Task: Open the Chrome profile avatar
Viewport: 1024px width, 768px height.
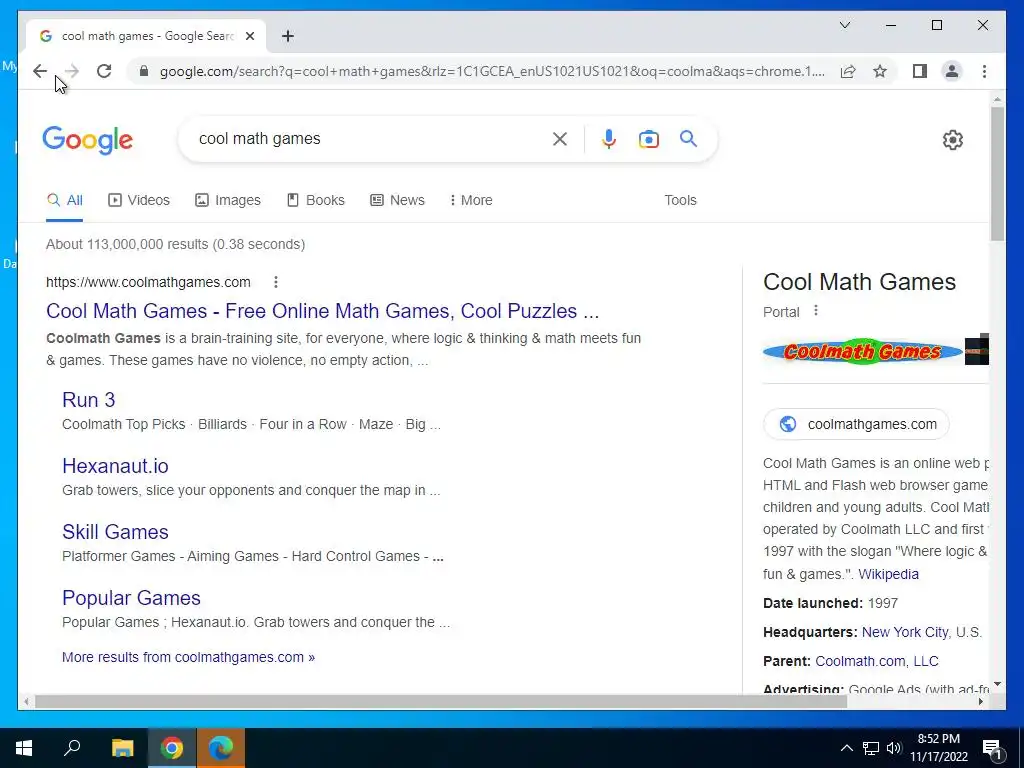Action: 952,71
